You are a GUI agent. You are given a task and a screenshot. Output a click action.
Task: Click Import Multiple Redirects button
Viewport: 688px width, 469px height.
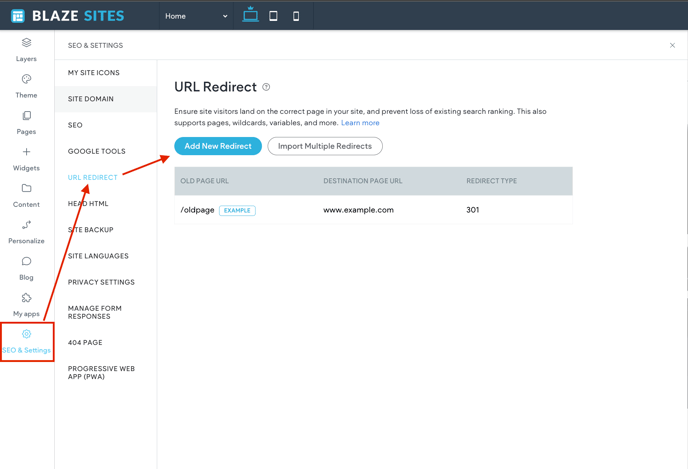click(325, 146)
